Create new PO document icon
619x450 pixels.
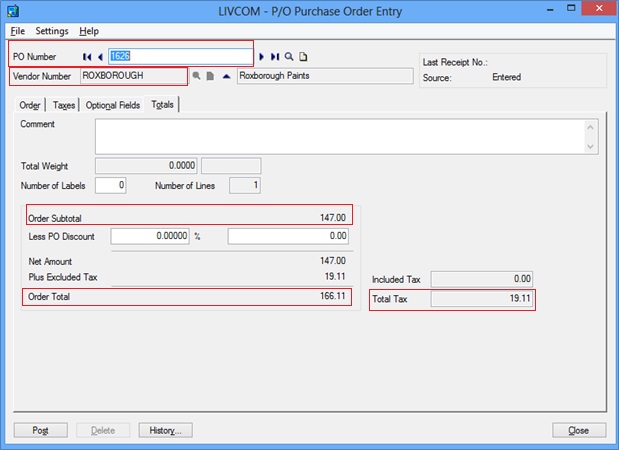pos(303,57)
